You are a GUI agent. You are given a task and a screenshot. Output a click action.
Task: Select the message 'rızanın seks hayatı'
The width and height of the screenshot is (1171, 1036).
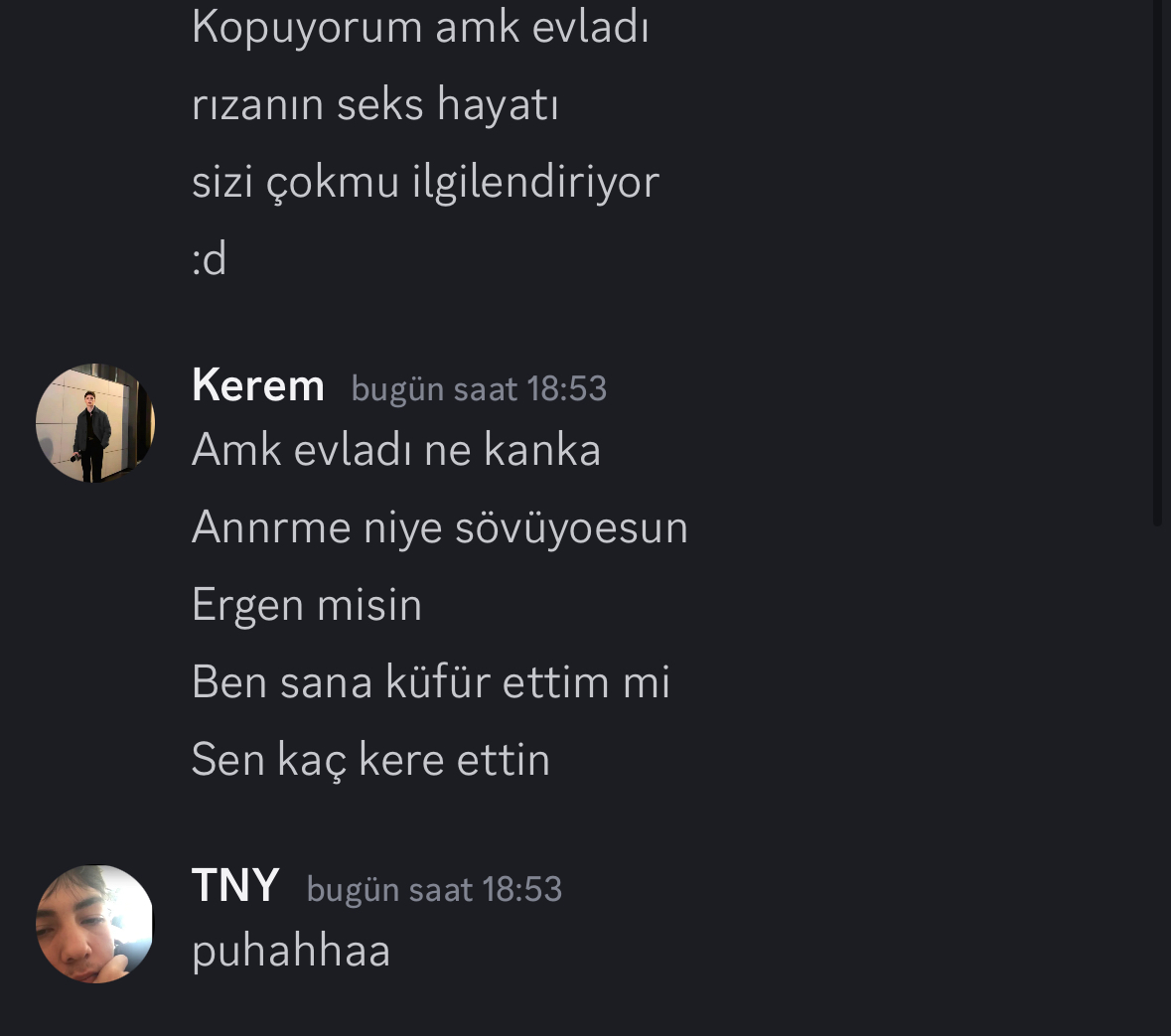(x=374, y=104)
